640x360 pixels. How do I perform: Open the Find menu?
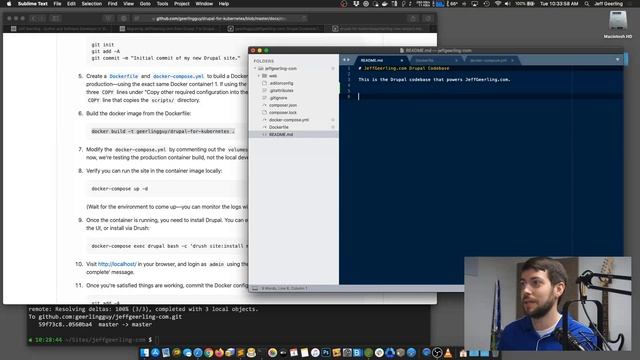(112, 4)
